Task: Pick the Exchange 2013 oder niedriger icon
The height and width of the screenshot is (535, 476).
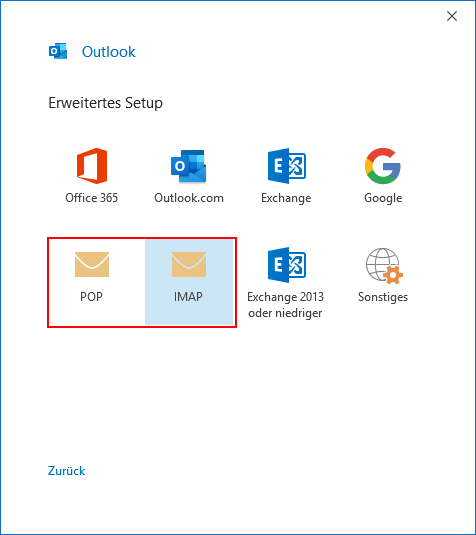Action: tap(287, 265)
